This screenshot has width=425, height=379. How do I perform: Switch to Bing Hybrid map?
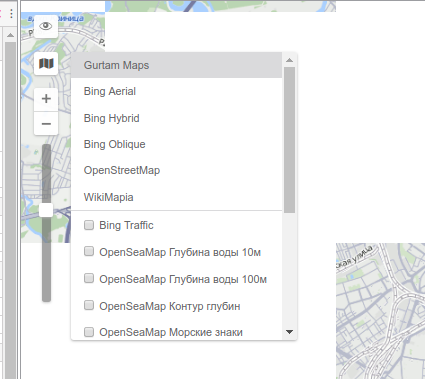177,118
